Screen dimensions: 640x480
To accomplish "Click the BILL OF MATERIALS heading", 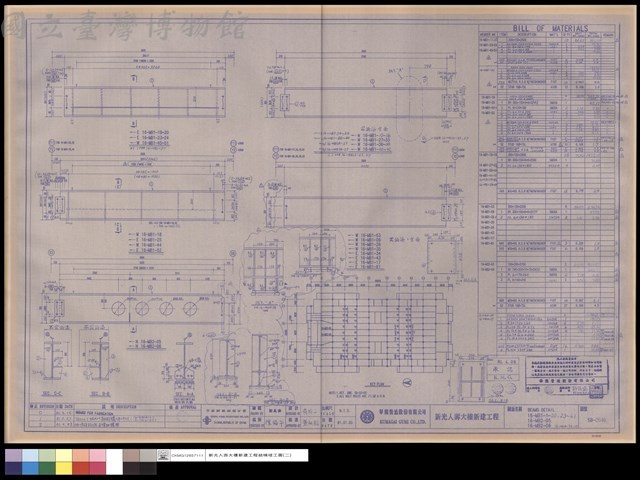I will pos(550,28).
